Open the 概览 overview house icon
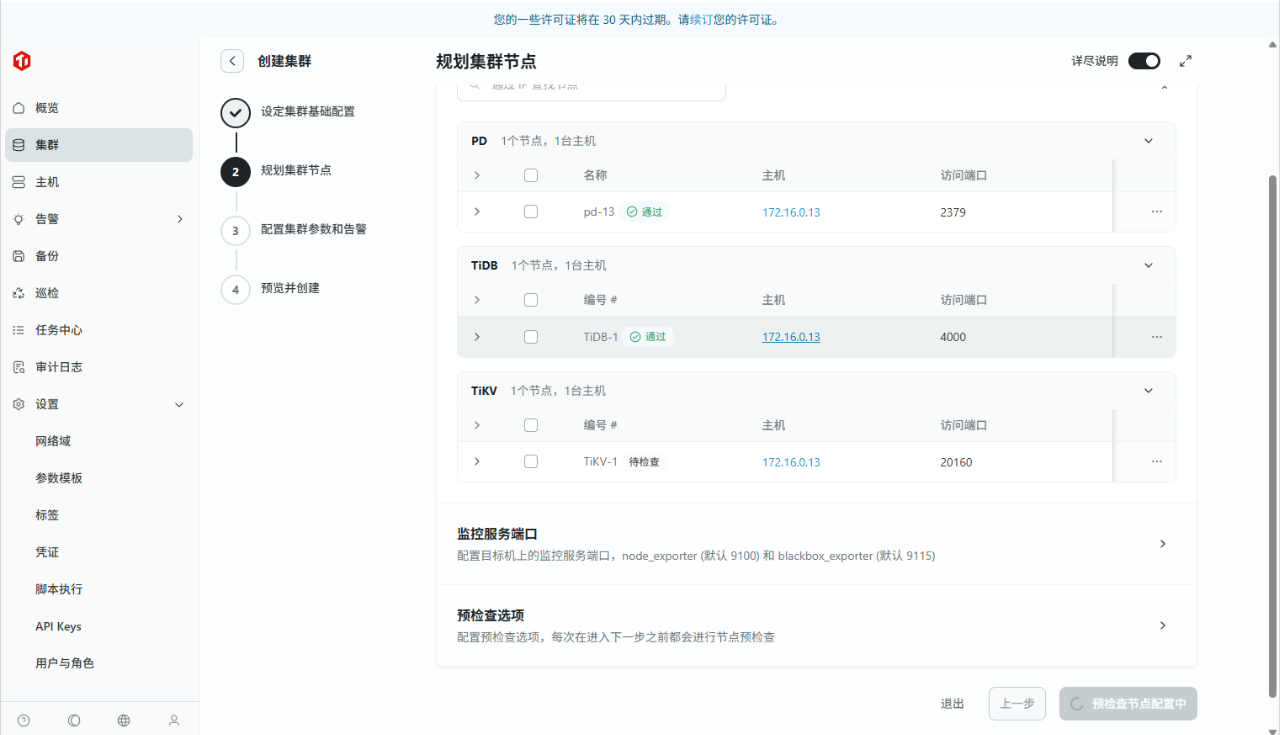Screen dimensions: 1280x735 [18, 108]
